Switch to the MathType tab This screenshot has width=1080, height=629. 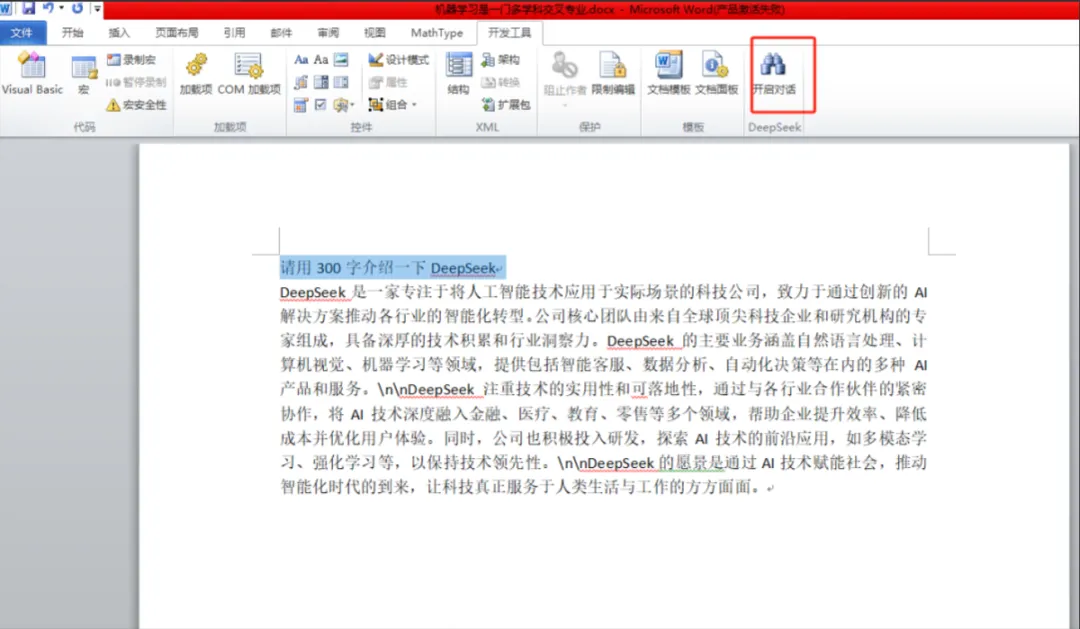(x=437, y=32)
